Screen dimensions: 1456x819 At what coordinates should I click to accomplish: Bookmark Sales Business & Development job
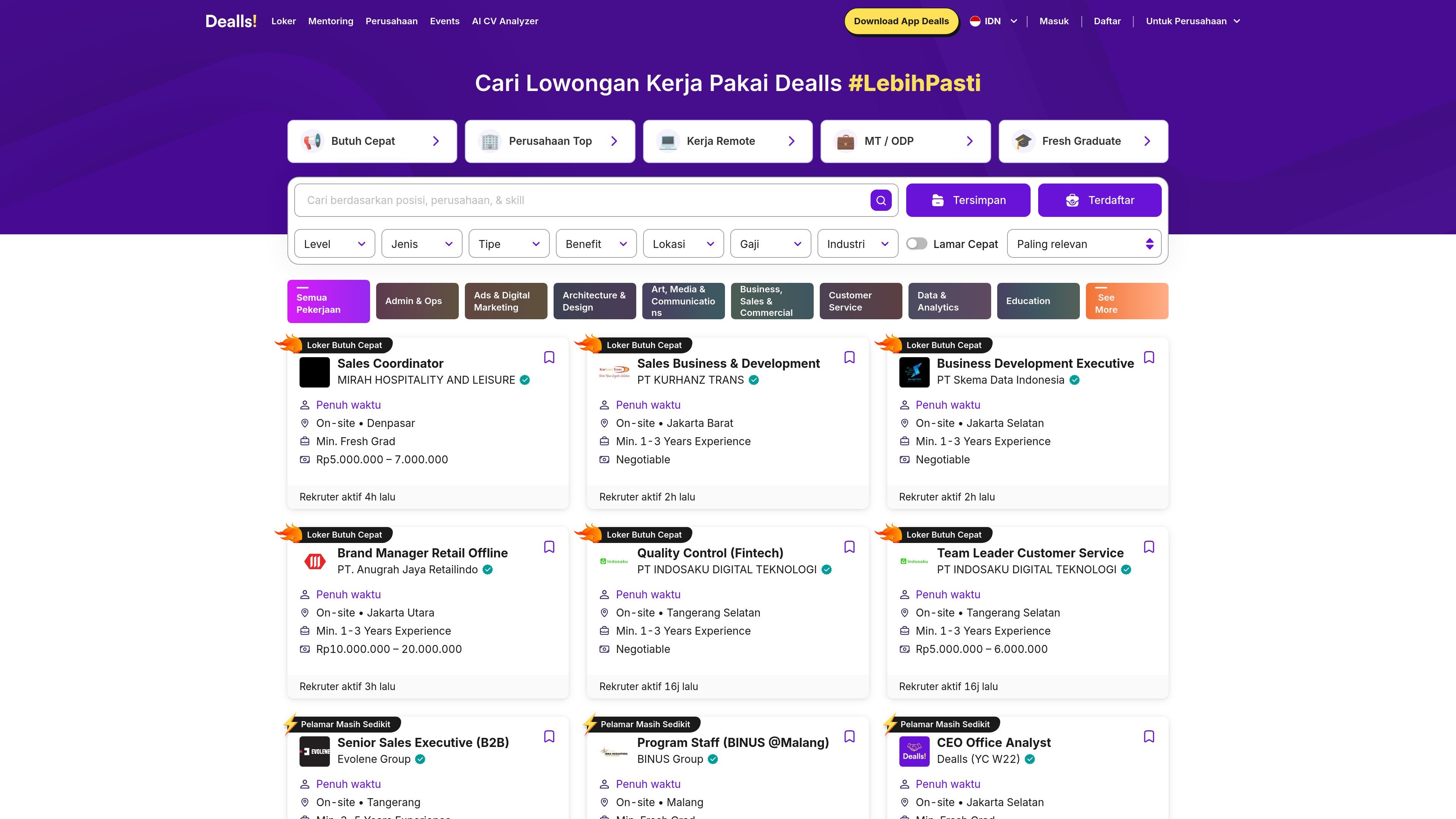849,357
